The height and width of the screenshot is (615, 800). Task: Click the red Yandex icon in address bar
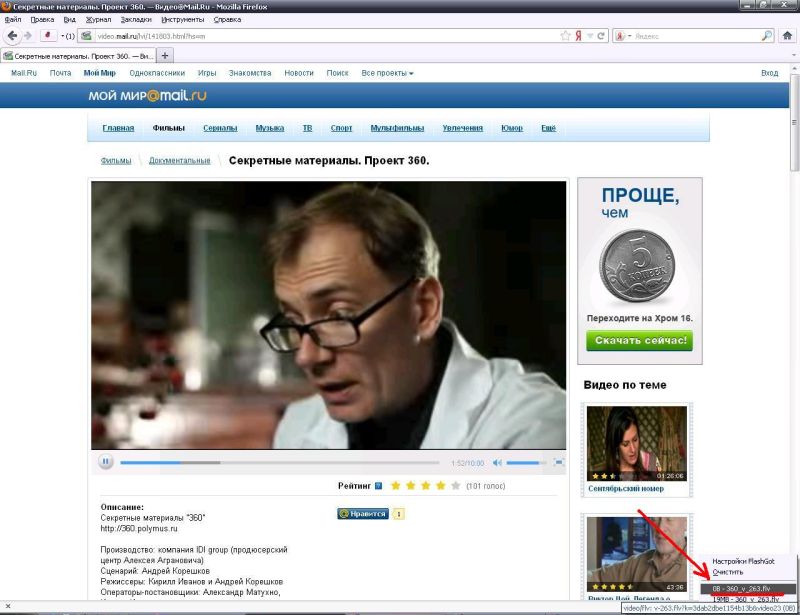(x=578, y=36)
